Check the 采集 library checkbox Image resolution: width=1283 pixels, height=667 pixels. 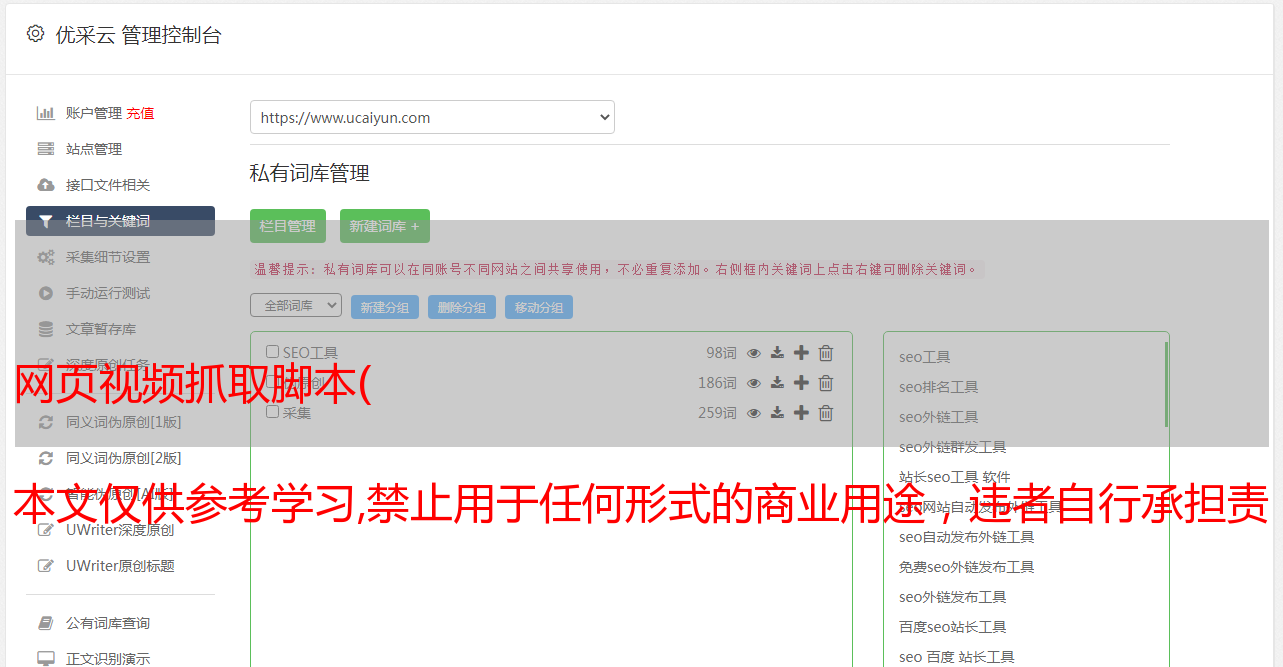(x=272, y=412)
